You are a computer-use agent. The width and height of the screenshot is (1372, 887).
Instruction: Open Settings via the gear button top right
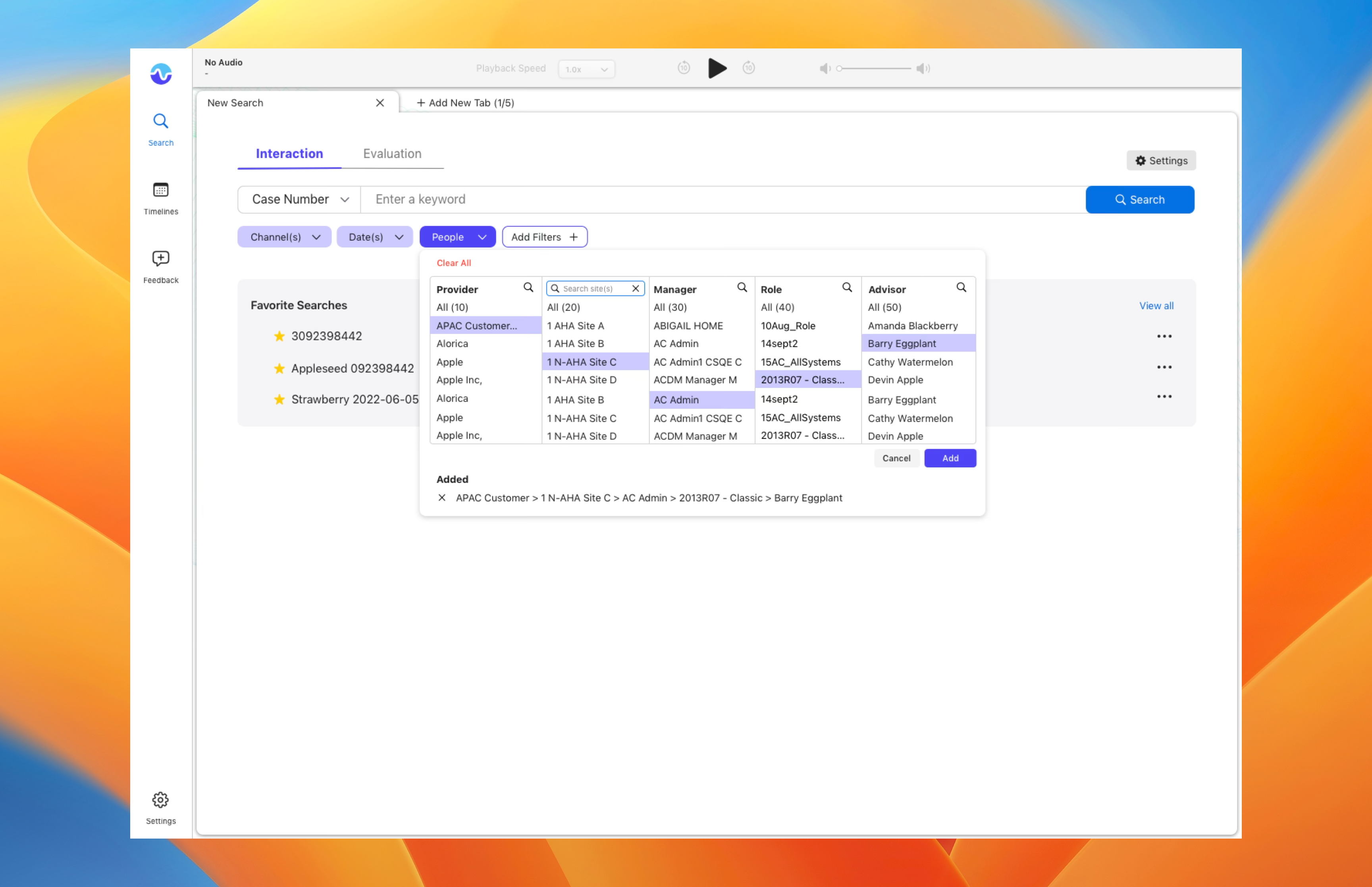[1161, 161]
